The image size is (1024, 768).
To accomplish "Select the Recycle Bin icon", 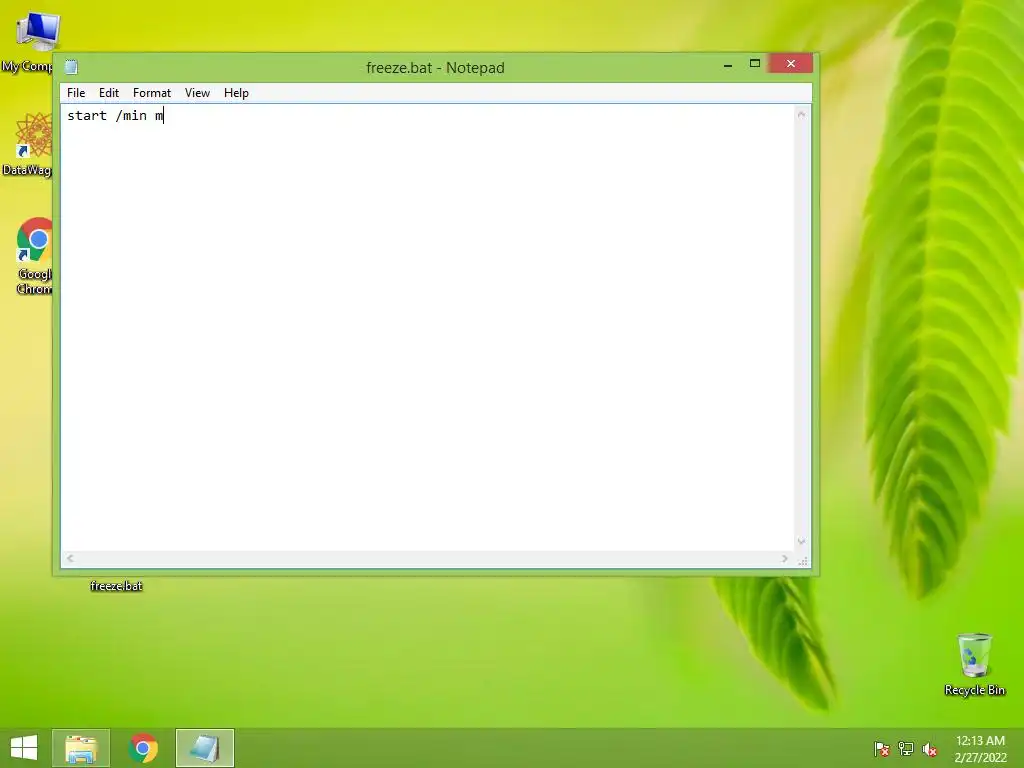I will (x=974, y=665).
